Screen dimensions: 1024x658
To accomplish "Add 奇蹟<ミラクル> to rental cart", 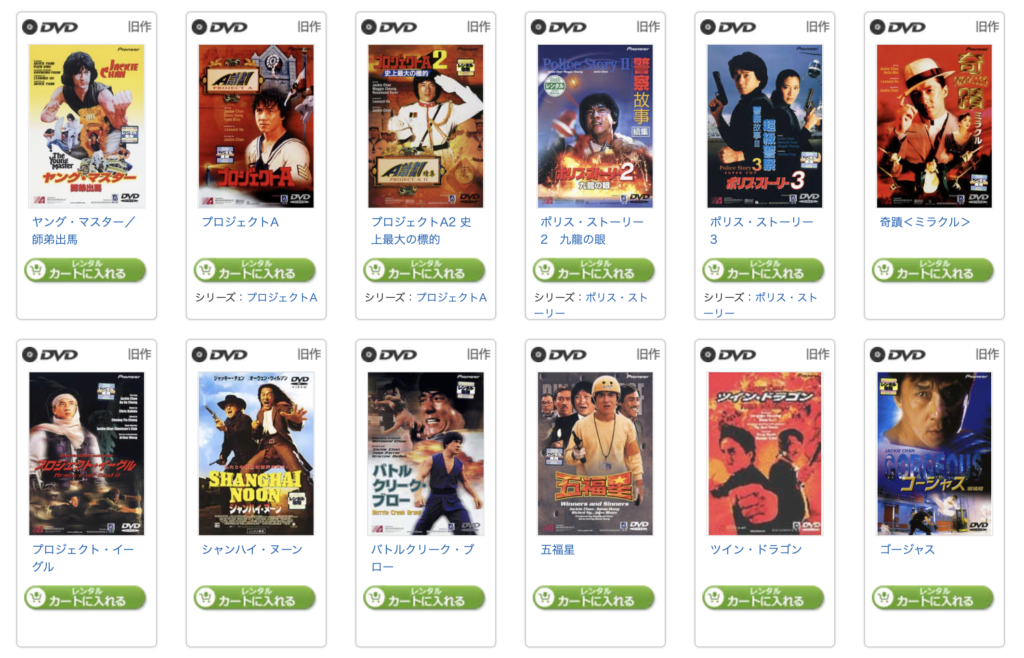I will (x=933, y=270).
